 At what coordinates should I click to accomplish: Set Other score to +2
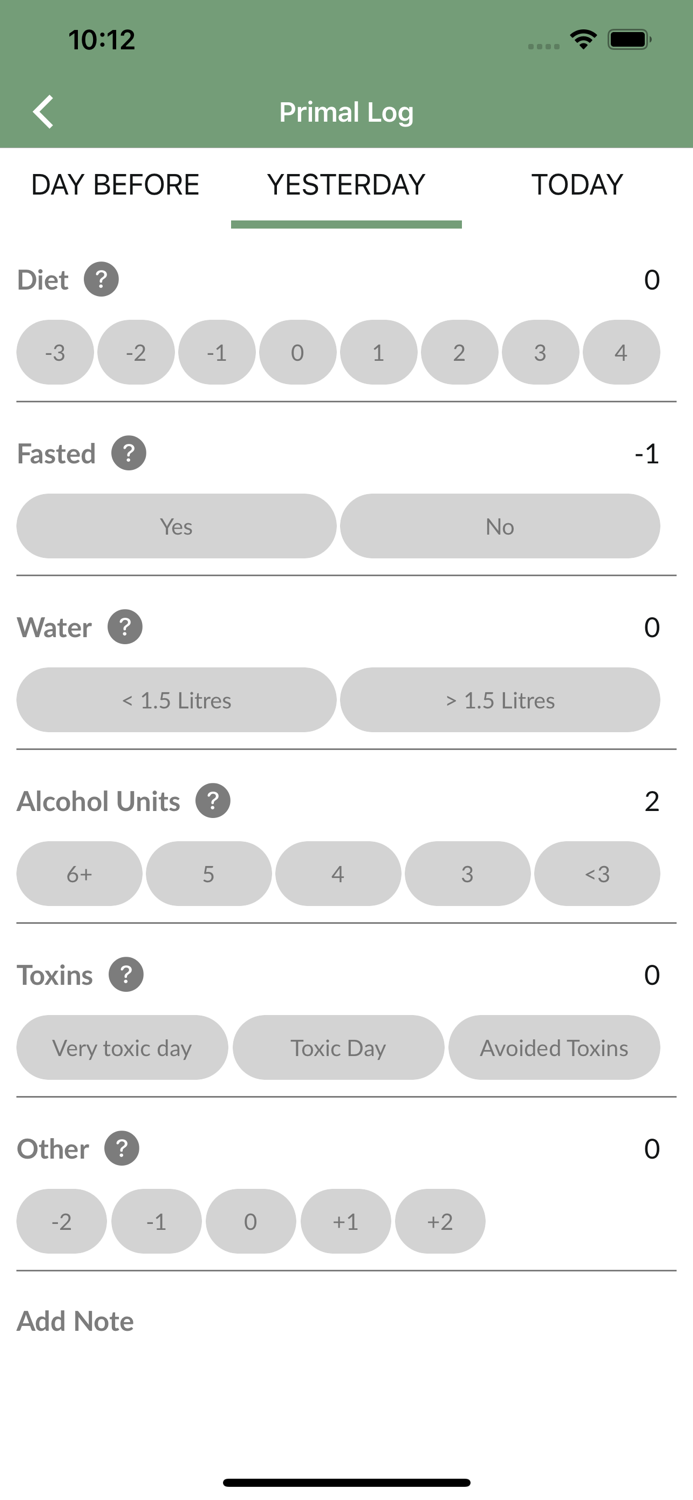440,1221
